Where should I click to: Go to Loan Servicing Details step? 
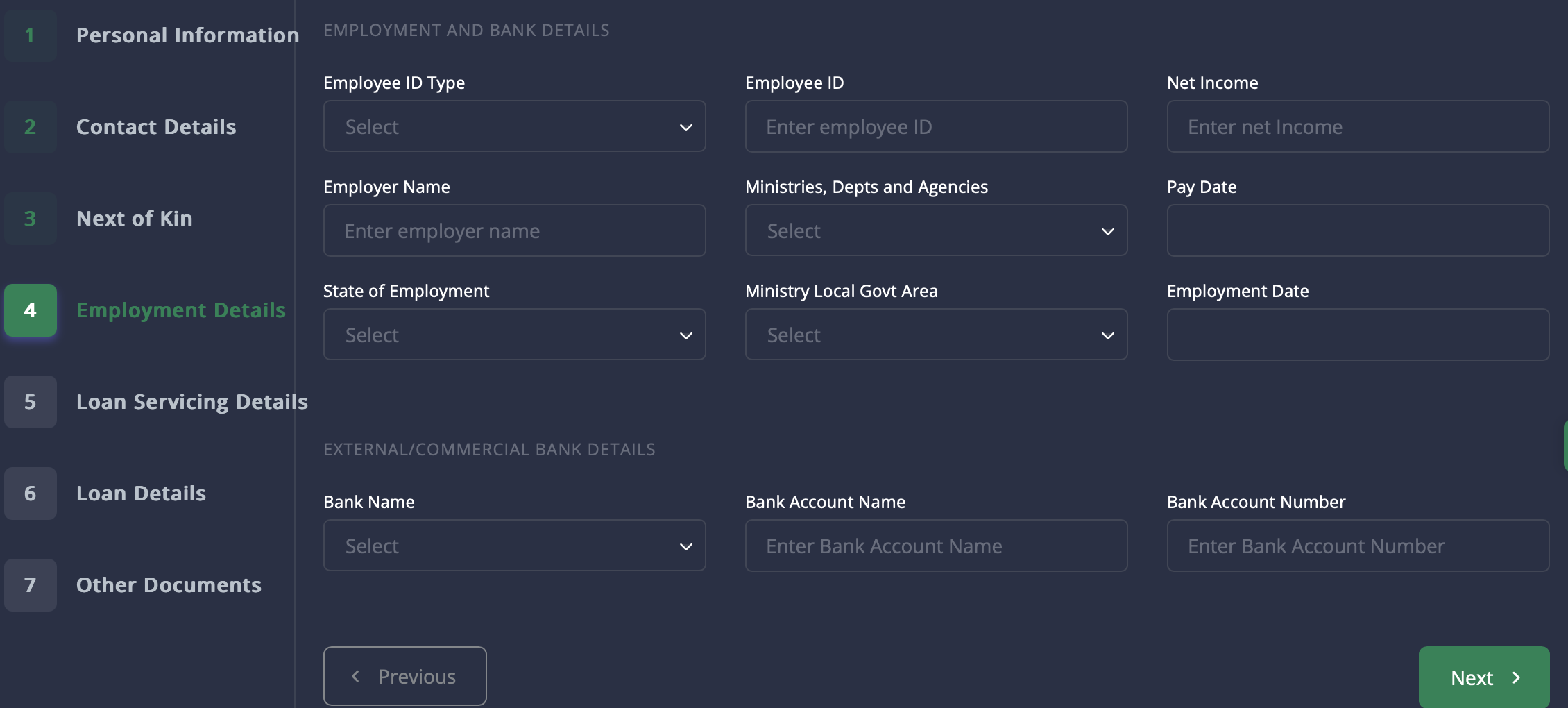click(191, 402)
